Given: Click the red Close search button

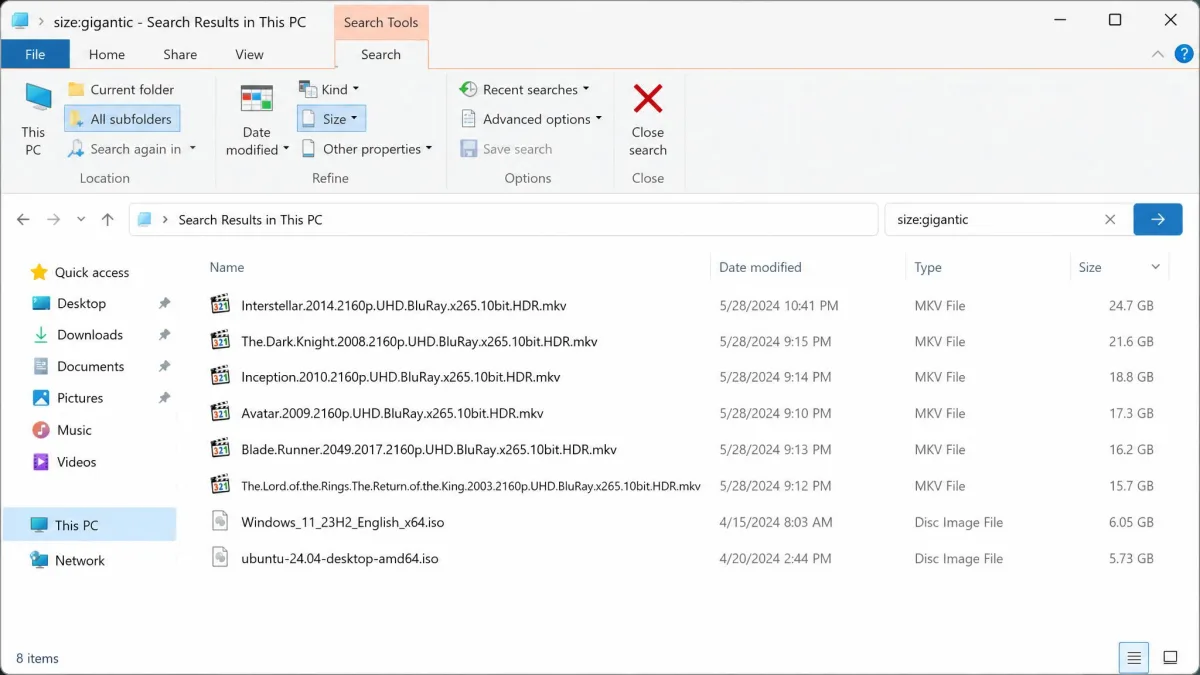Looking at the screenshot, I should (x=648, y=119).
